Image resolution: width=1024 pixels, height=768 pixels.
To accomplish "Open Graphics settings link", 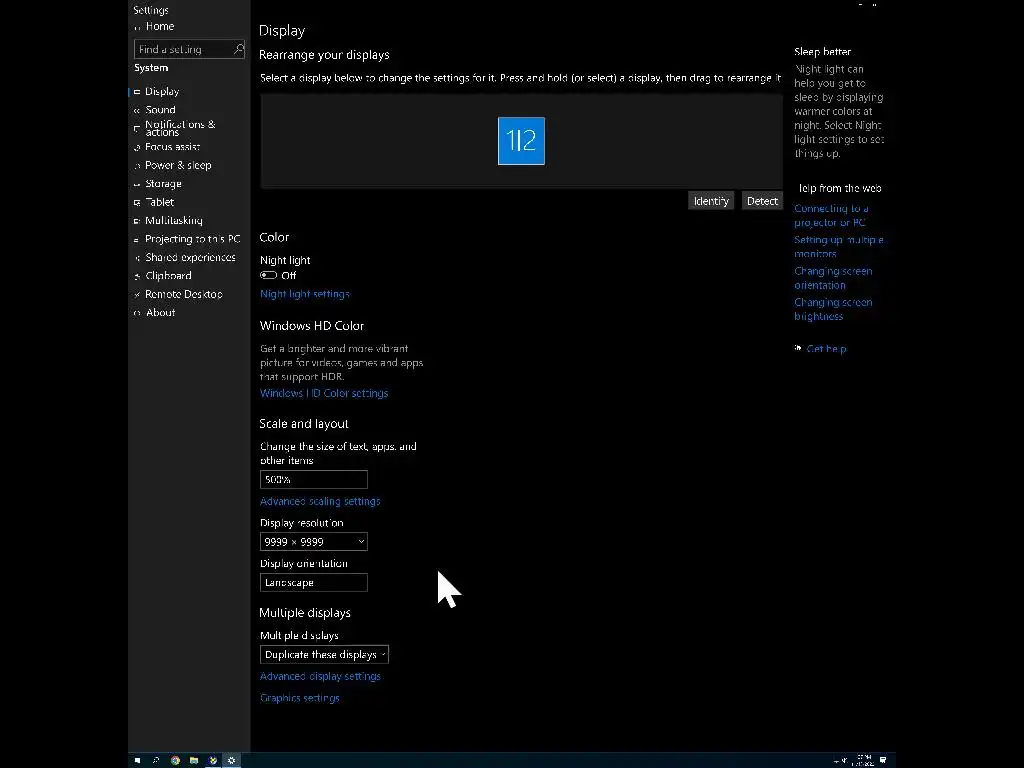I will [300, 697].
